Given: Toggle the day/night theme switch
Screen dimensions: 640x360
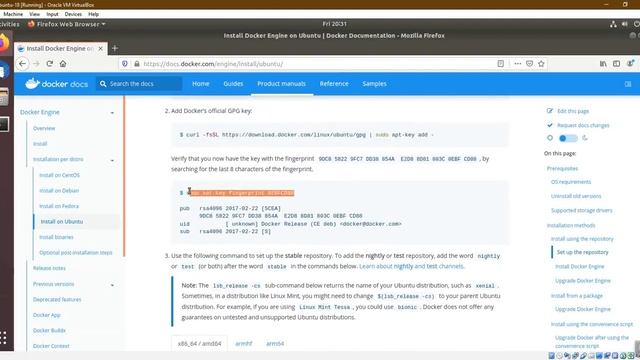Looking at the screenshot, I should [568, 138].
